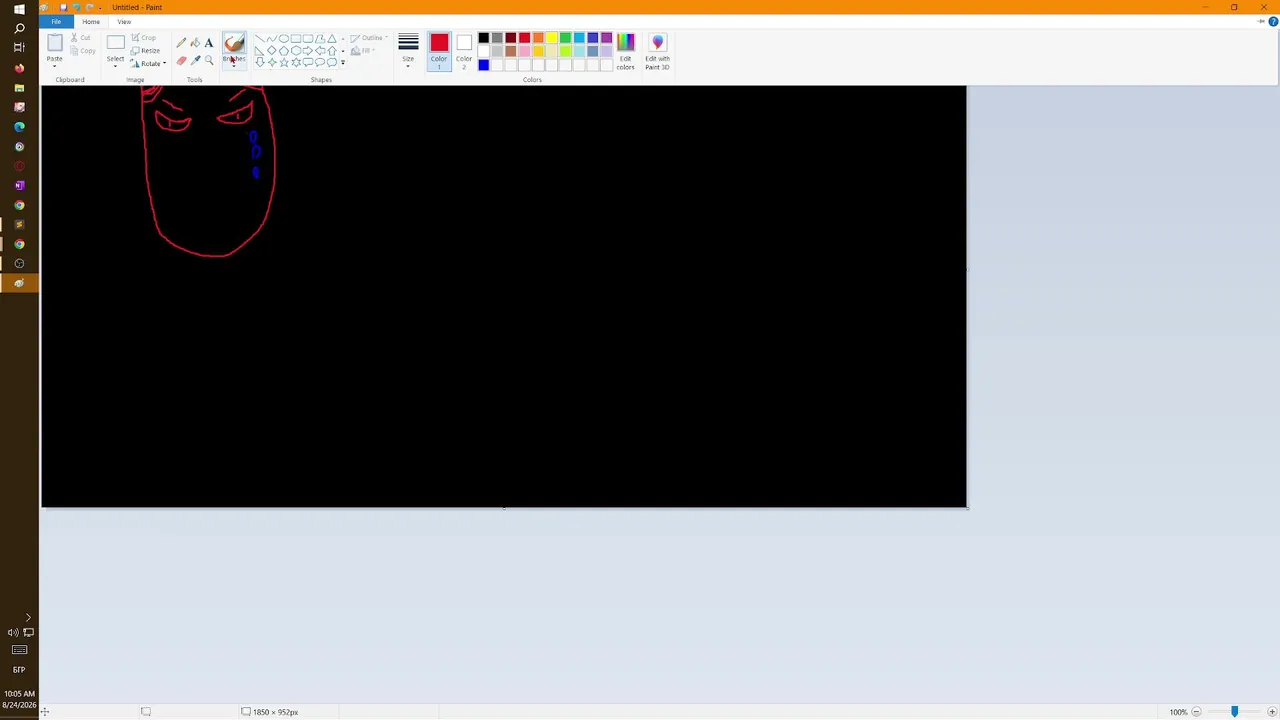The image size is (1280, 720).
Task: Click the Save icon in title bar
Action: click(63, 7)
